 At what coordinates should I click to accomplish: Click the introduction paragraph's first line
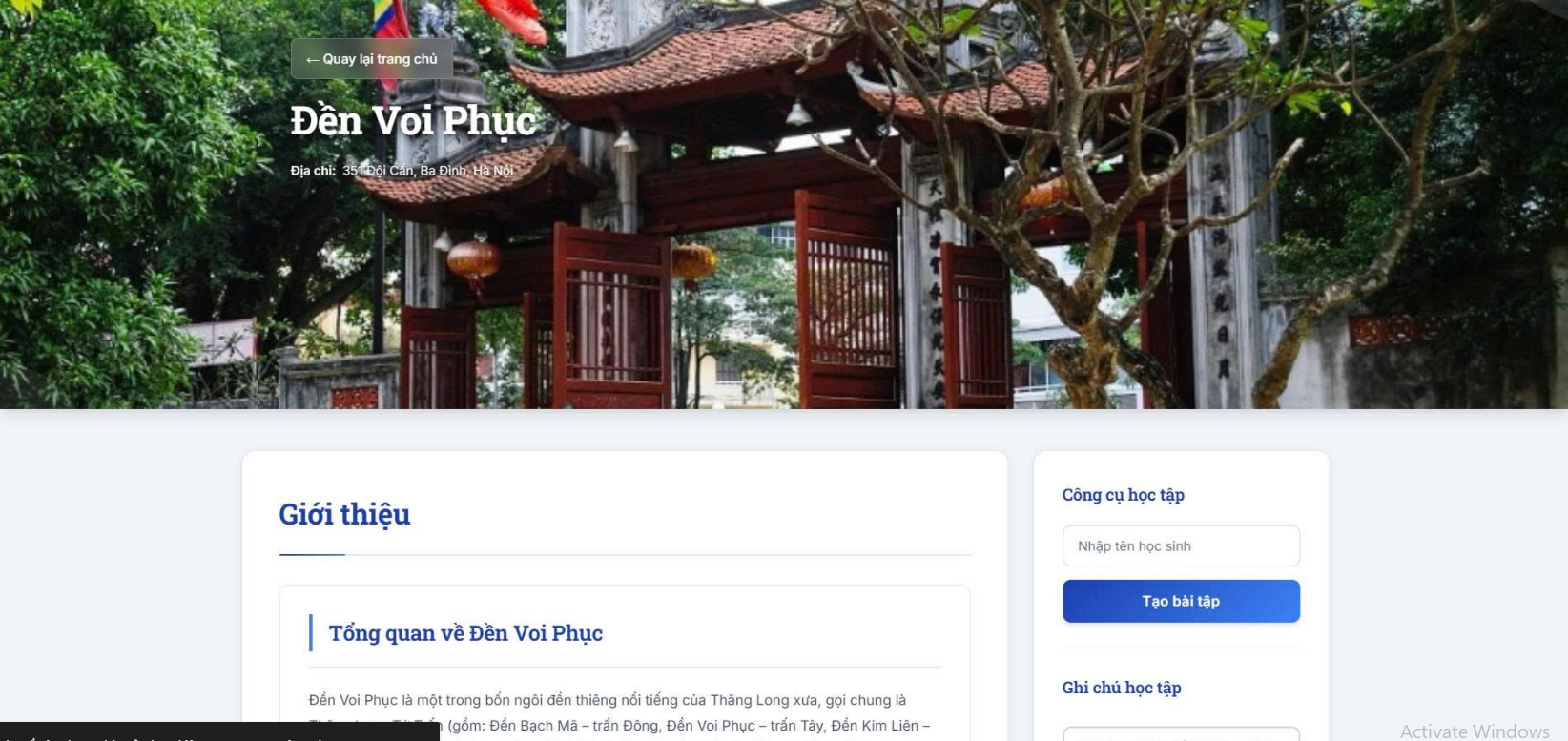tap(608, 700)
